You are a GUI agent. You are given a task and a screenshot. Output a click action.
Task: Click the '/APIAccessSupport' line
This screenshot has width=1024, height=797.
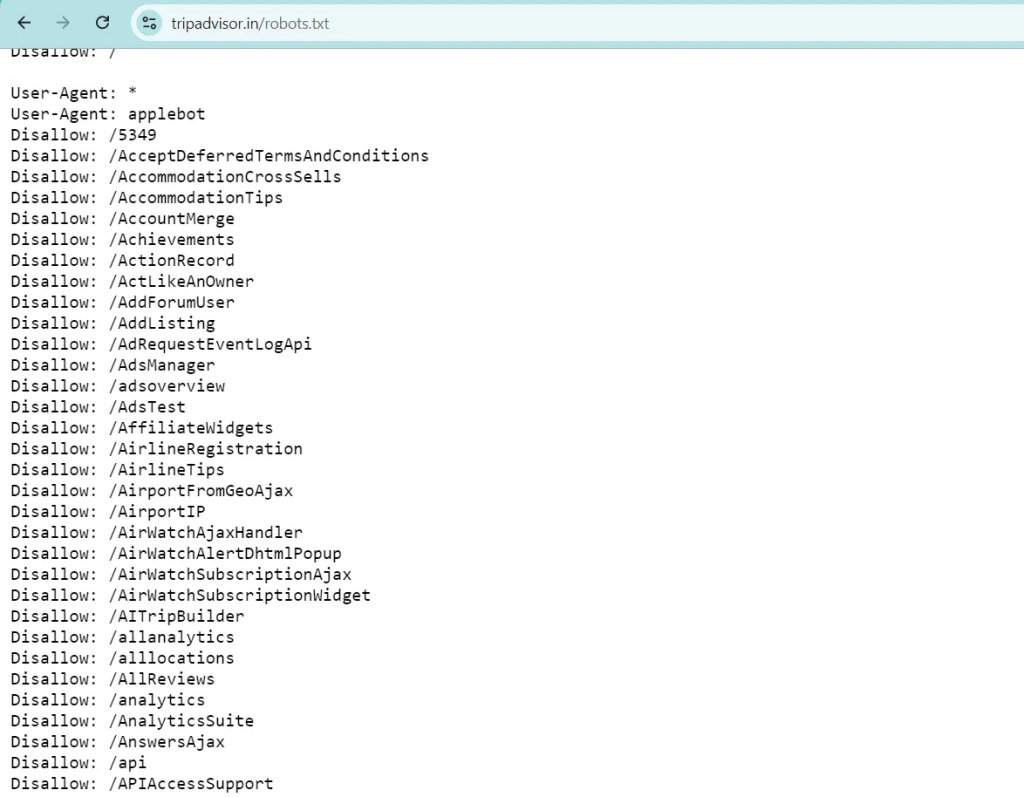(x=142, y=783)
